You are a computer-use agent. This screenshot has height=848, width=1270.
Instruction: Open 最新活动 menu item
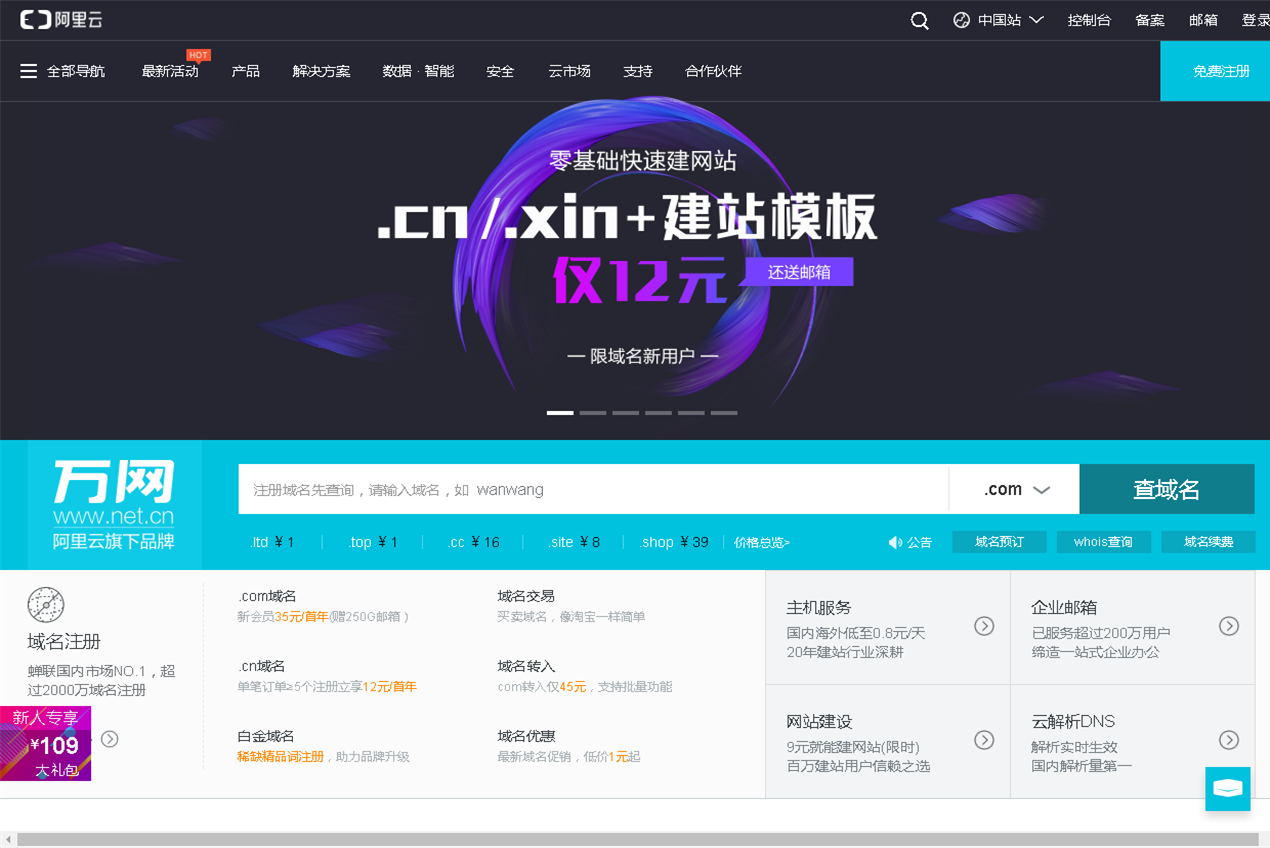pyautogui.click(x=170, y=71)
